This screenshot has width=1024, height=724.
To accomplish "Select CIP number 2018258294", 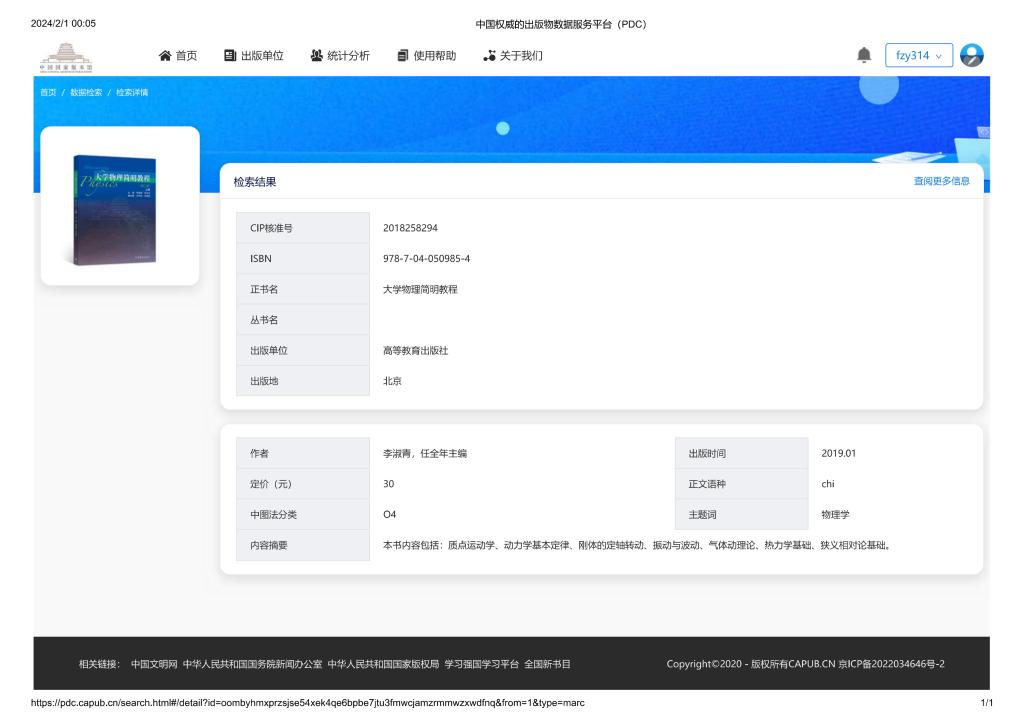I will [x=410, y=228].
